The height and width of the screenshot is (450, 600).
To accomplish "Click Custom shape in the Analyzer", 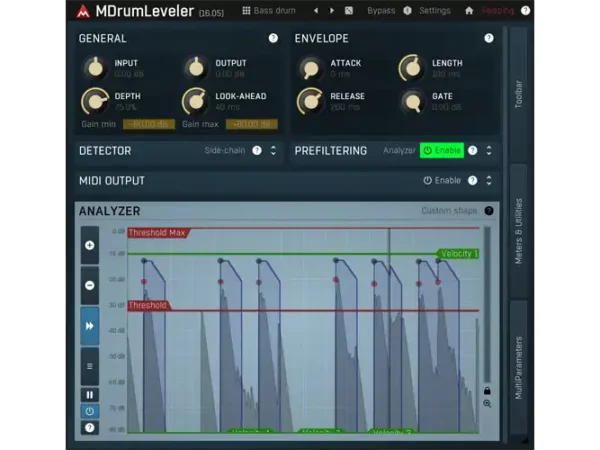I will tap(449, 210).
